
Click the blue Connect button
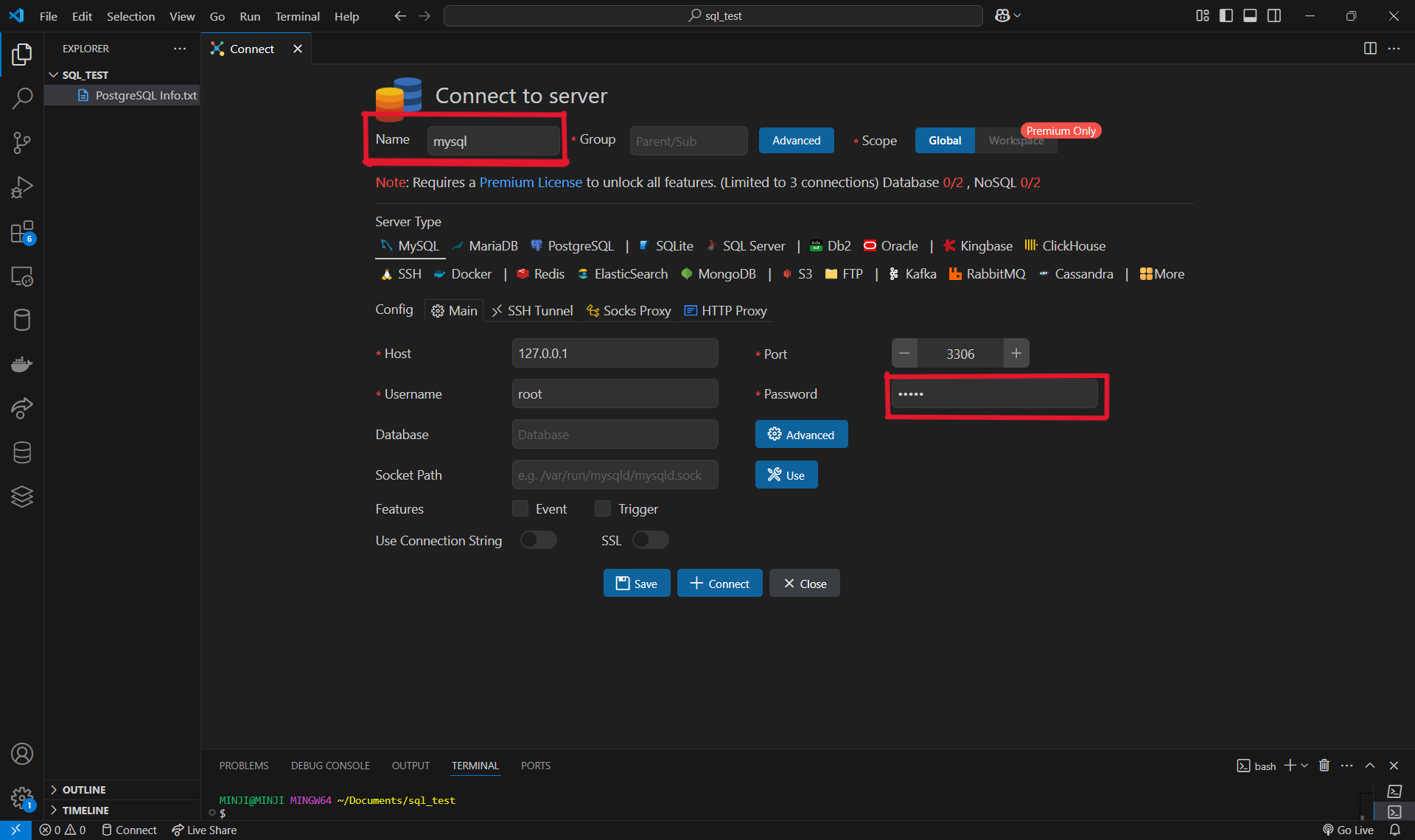point(719,584)
